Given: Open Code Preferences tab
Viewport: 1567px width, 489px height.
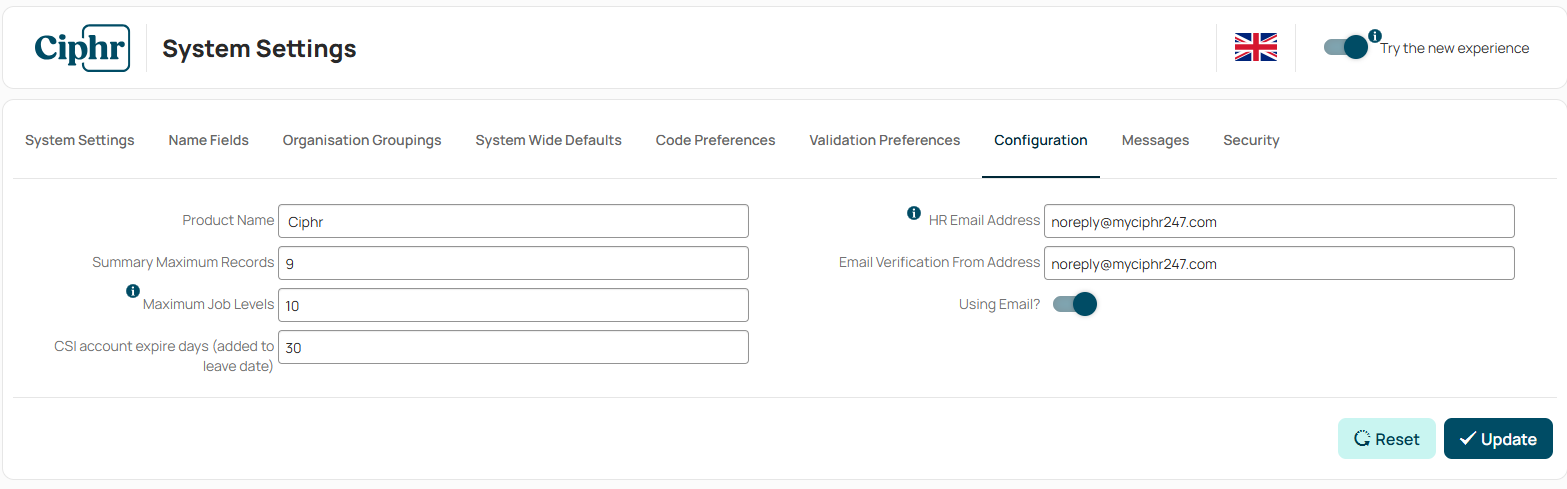Looking at the screenshot, I should click(x=716, y=140).
